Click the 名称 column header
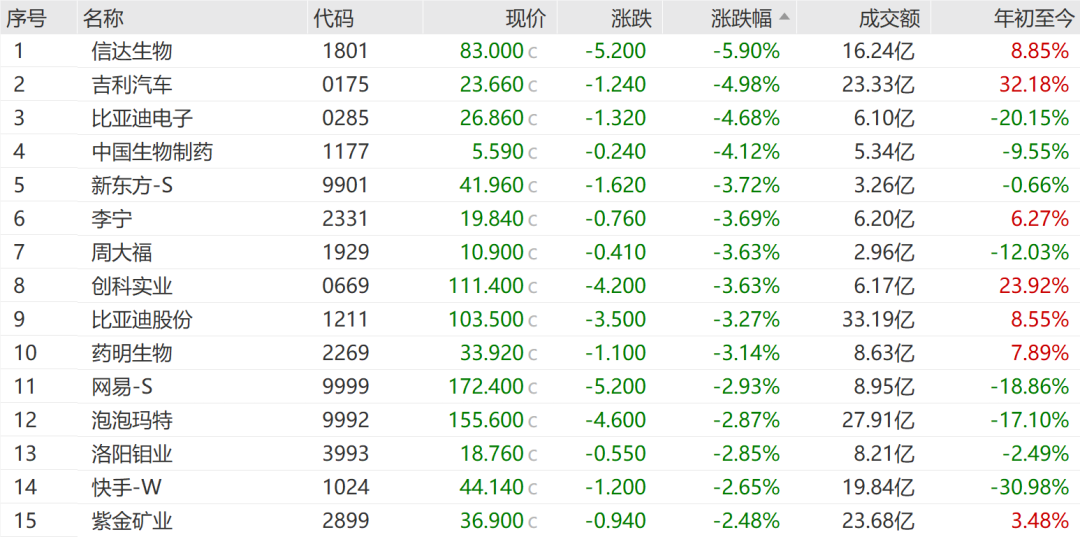Viewport: 1080px width, 537px height. [104, 18]
